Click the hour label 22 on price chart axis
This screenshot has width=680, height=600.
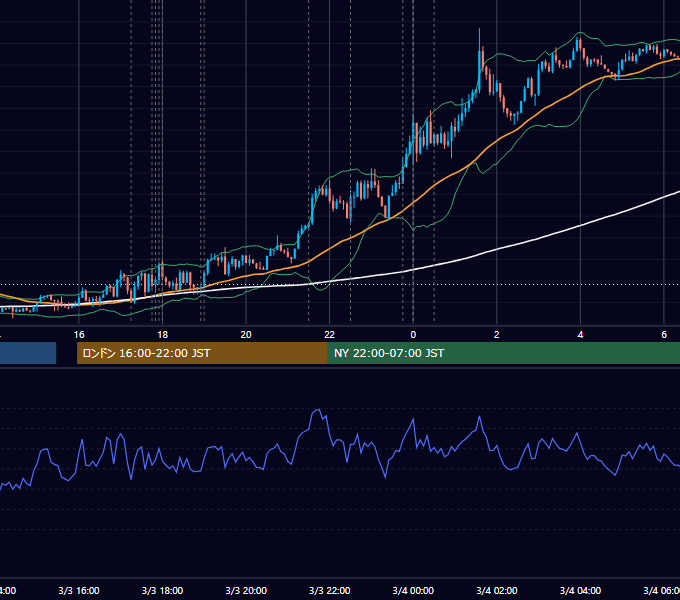pos(330,335)
